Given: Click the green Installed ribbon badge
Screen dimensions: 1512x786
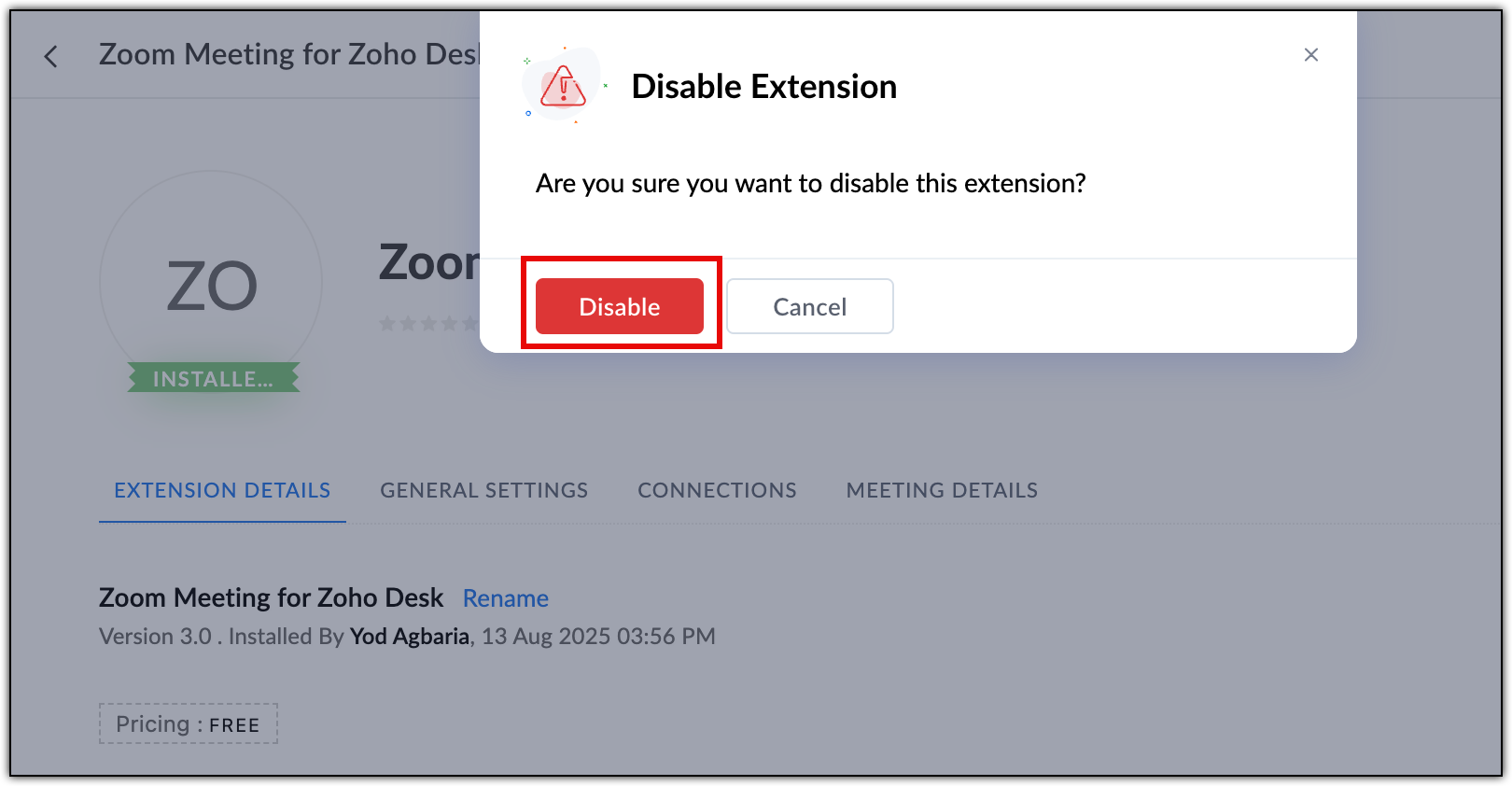Looking at the screenshot, I should click(x=214, y=378).
